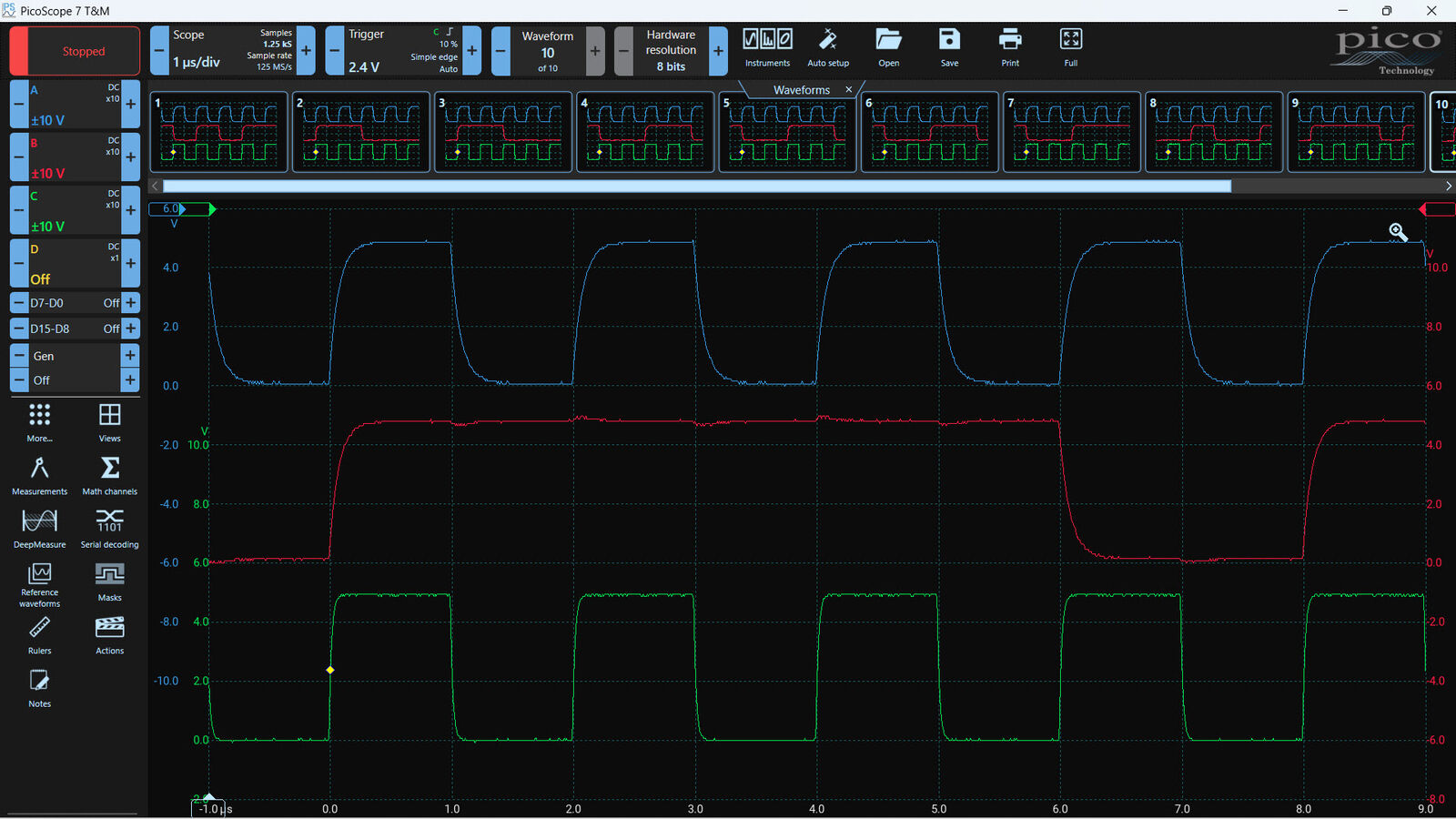Increase Channel D range with plus

[131, 264]
